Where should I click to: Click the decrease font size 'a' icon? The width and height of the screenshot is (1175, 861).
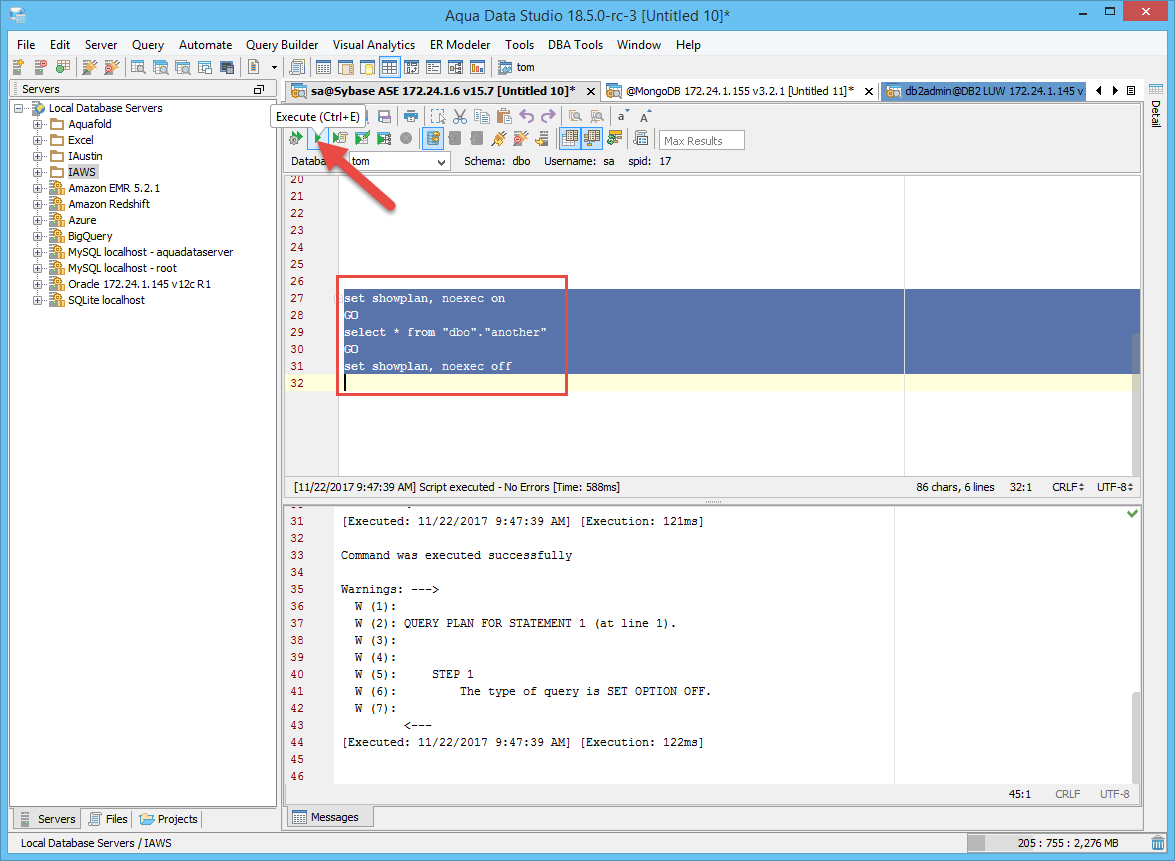click(622, 116)
